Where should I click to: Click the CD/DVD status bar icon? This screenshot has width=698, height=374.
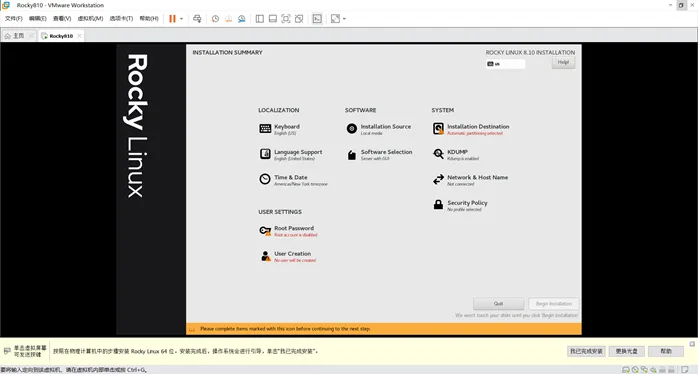pyautogui.click(x=635, y=370)
